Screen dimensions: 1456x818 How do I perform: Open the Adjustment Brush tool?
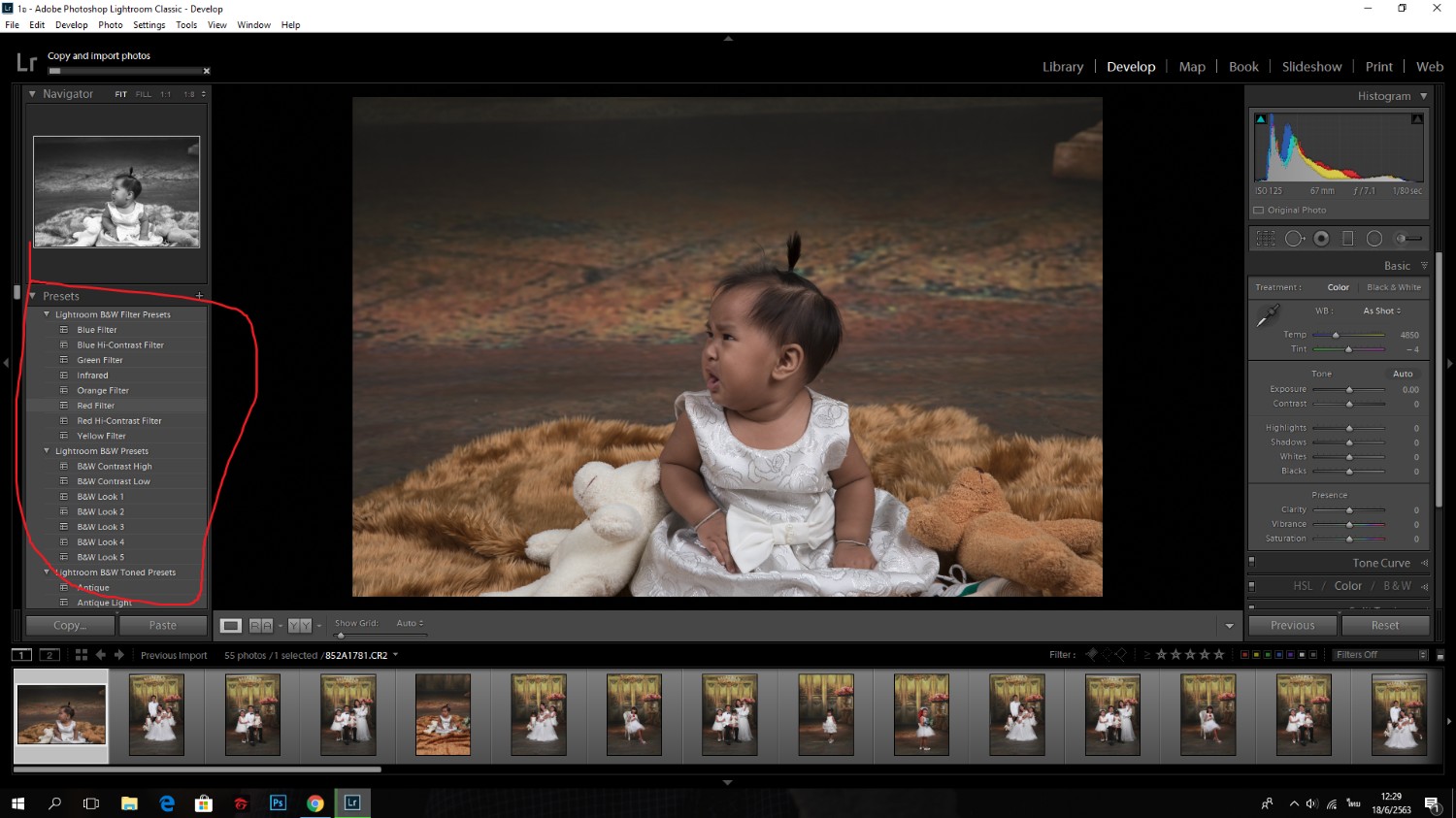[x=1407, y=239]
